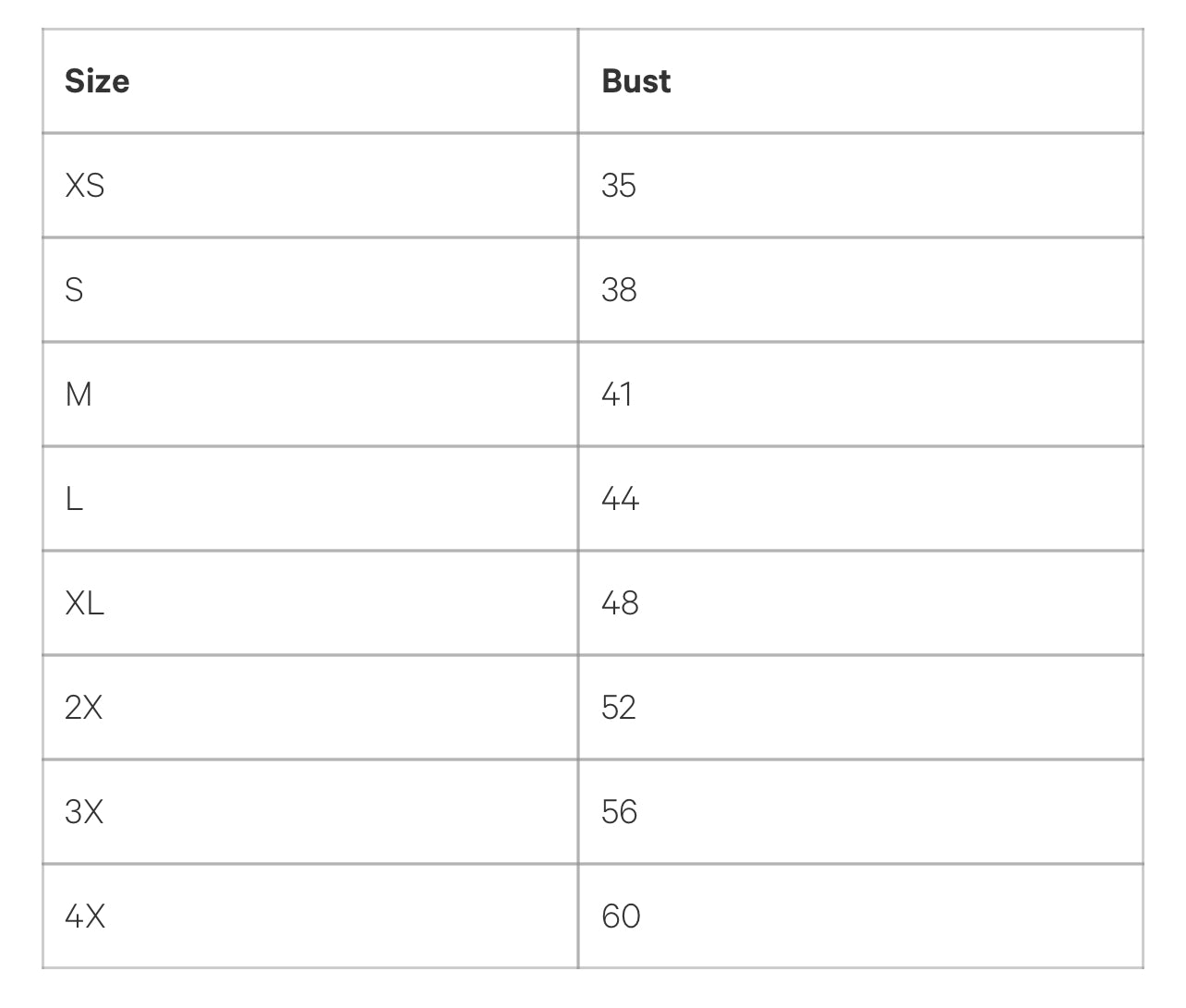Click the Size column header
Image resolution: width=1186 pixels, height=1008 pixels.
tap(97, 81)
